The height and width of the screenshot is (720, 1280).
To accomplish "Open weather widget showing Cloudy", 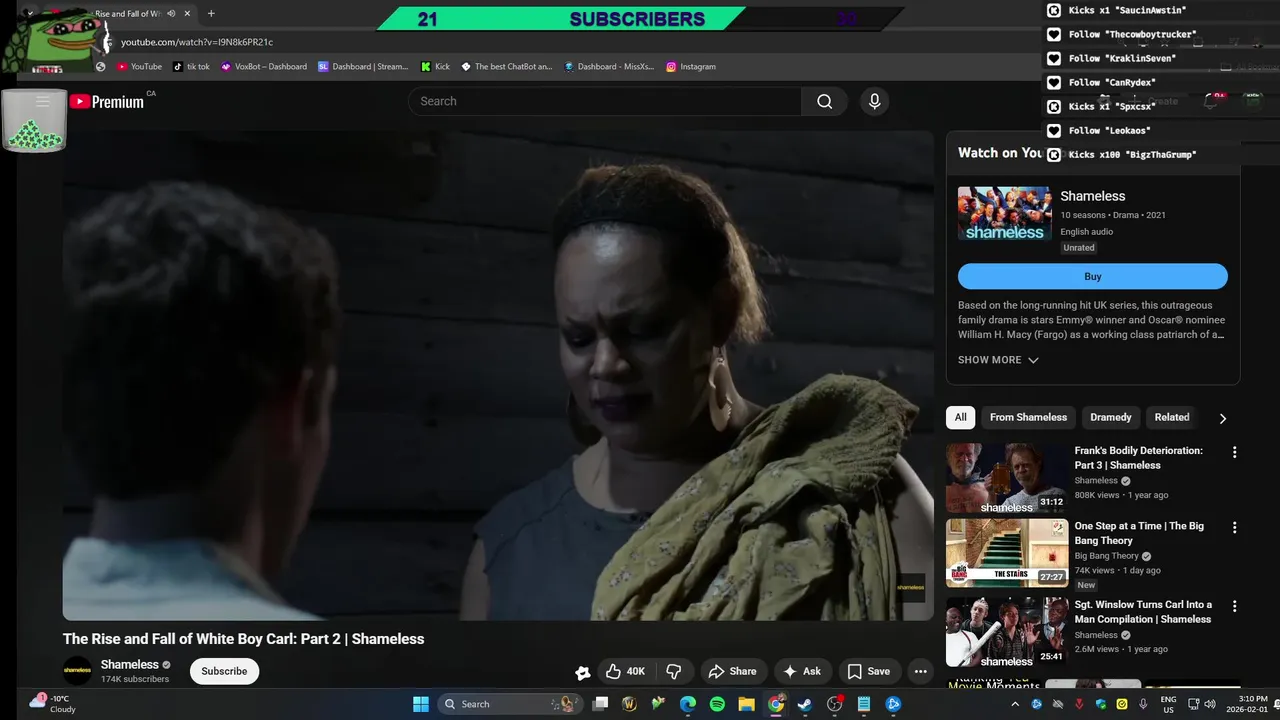I will coord(52,704).
